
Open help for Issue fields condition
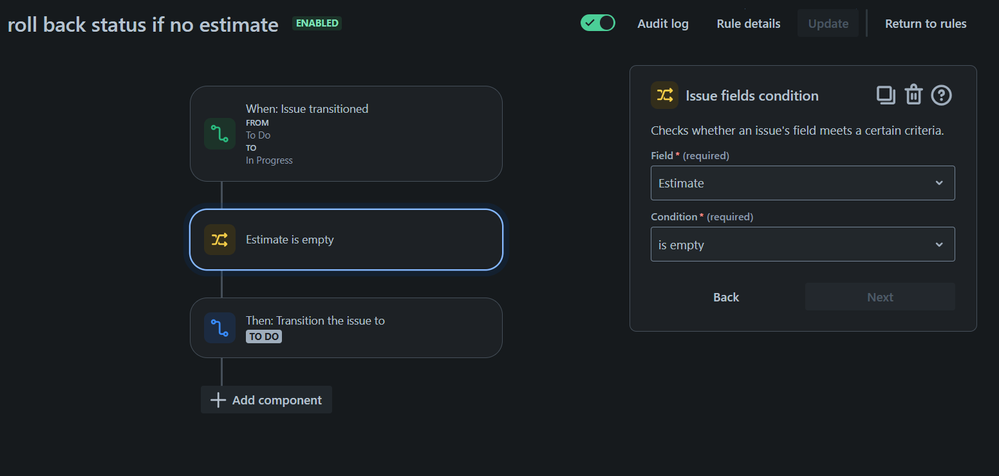coord(941,96)
